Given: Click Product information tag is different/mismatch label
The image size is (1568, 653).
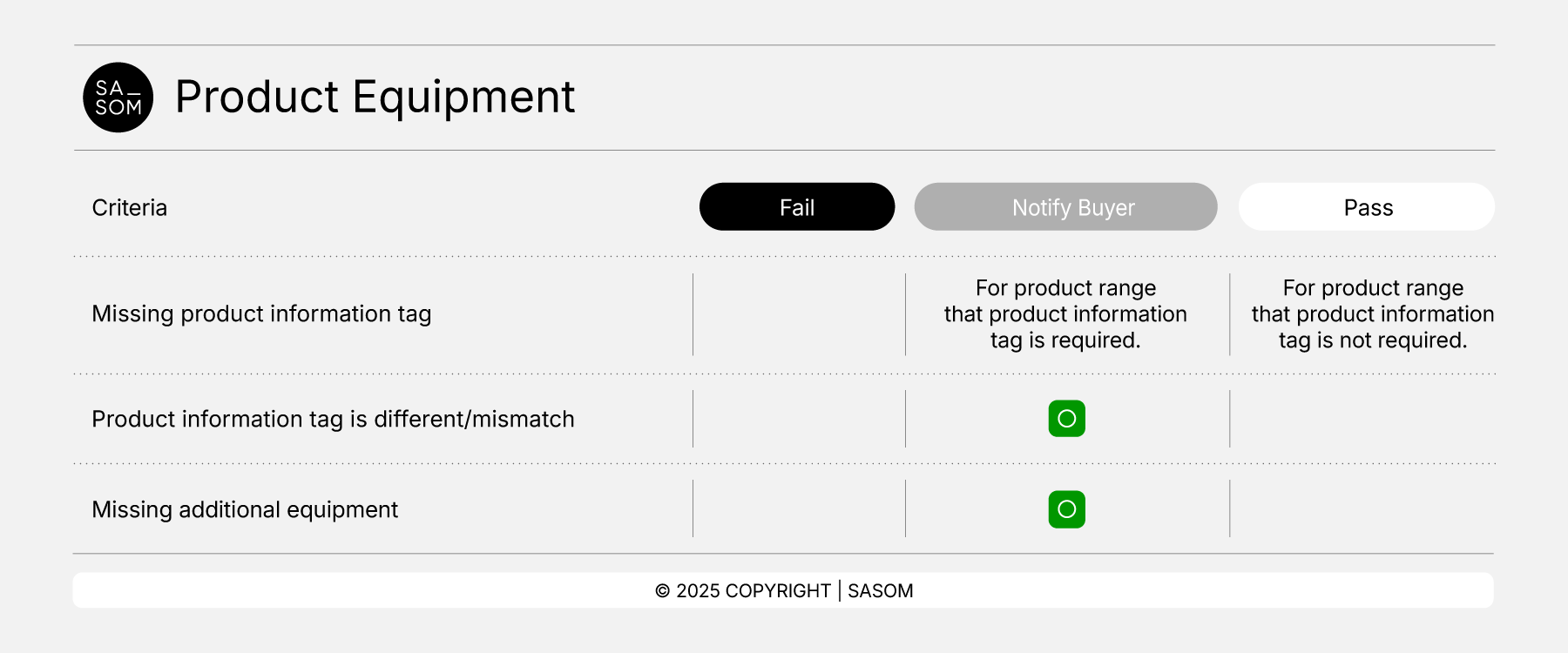Looking at the screenshot, I should pyautogui.click(x=333, y=420).
